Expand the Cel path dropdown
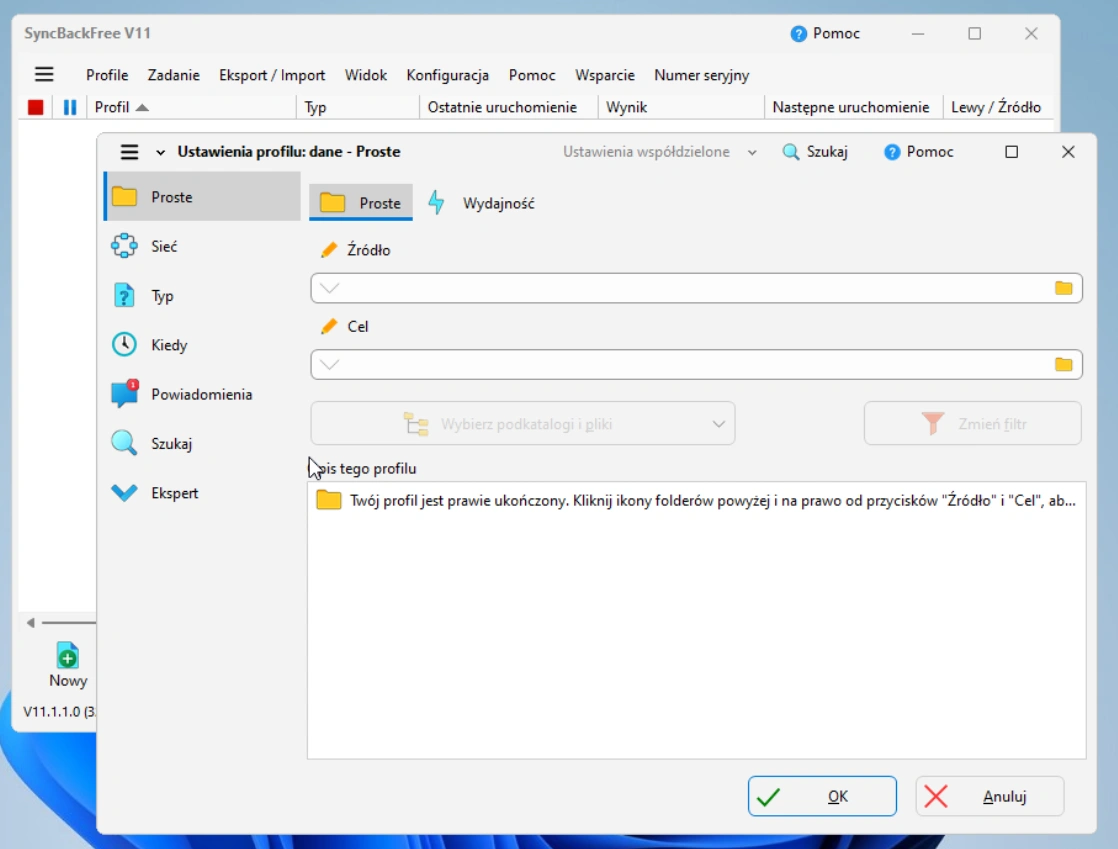Screen dimensions: 1118x849 [329, 364]
